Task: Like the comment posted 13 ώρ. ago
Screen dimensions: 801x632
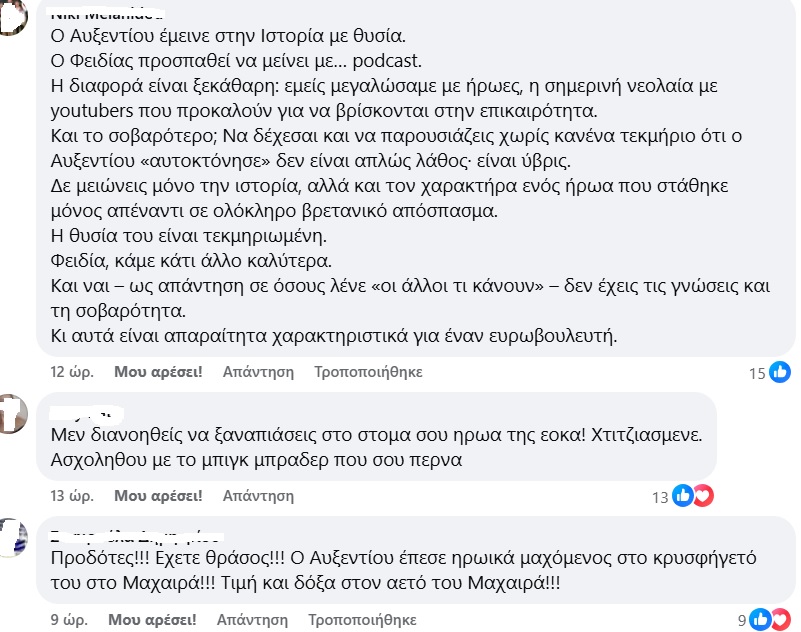Action: (x=158, y=496)
